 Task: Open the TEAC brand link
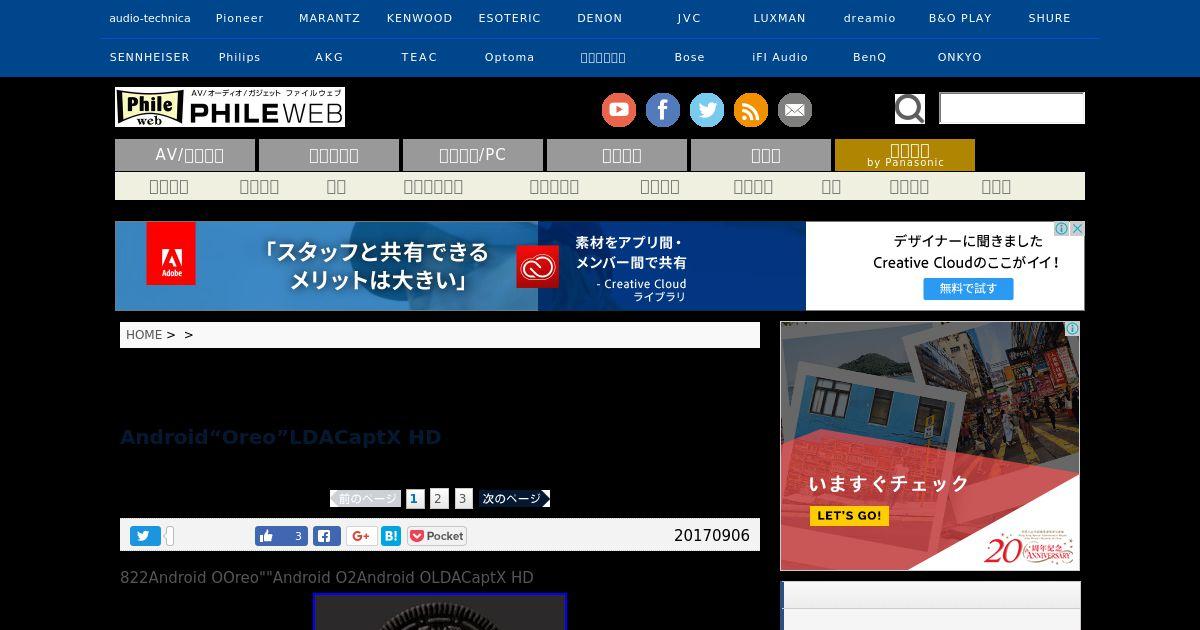coord(420,57)
